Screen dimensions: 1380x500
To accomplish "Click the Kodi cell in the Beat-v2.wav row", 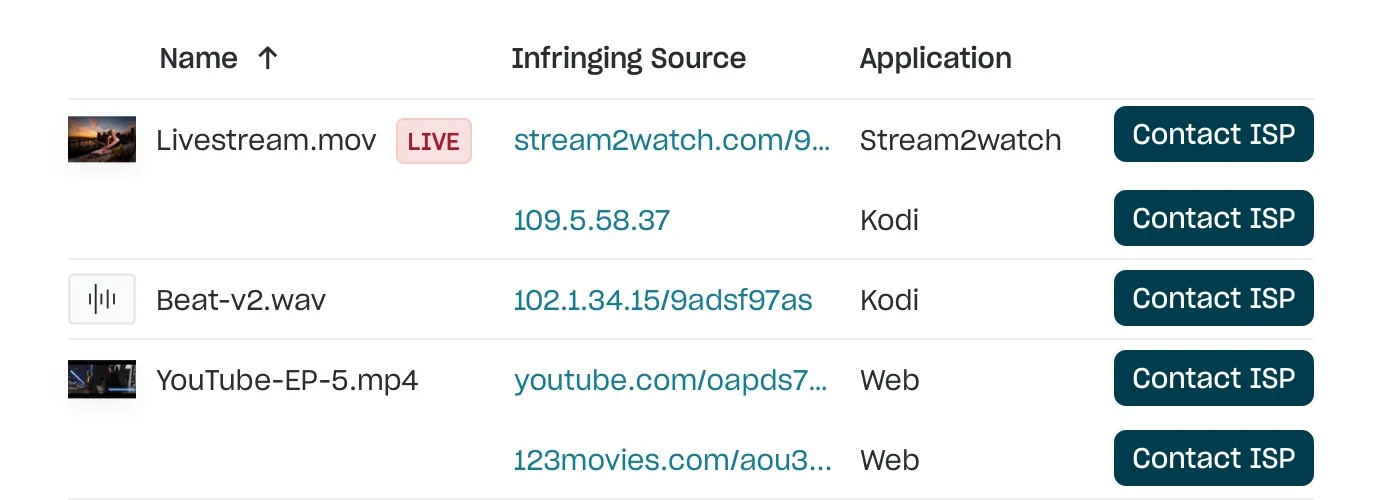I will 889,300.
